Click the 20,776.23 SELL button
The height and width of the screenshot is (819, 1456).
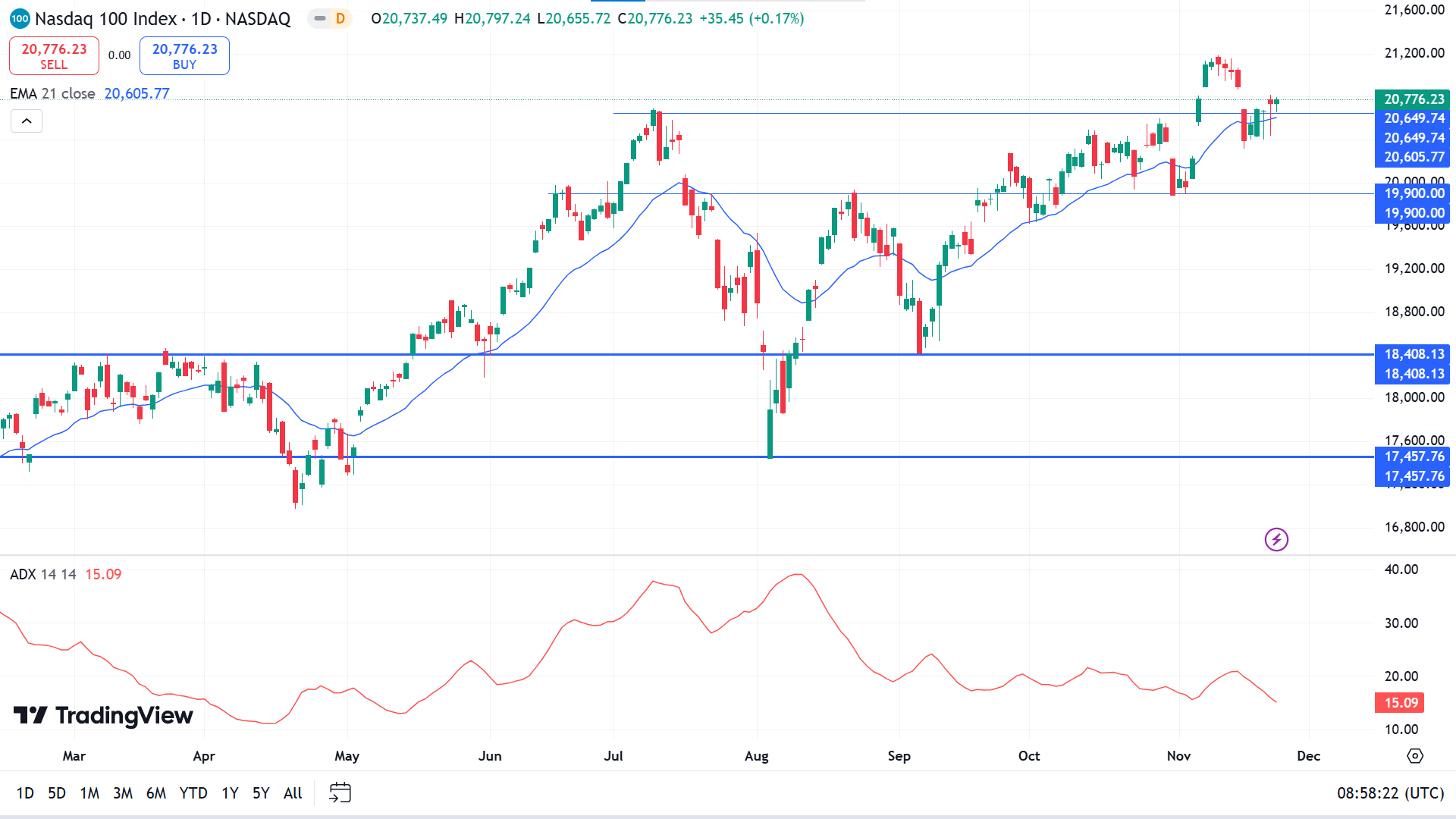[x=54, y=56]
